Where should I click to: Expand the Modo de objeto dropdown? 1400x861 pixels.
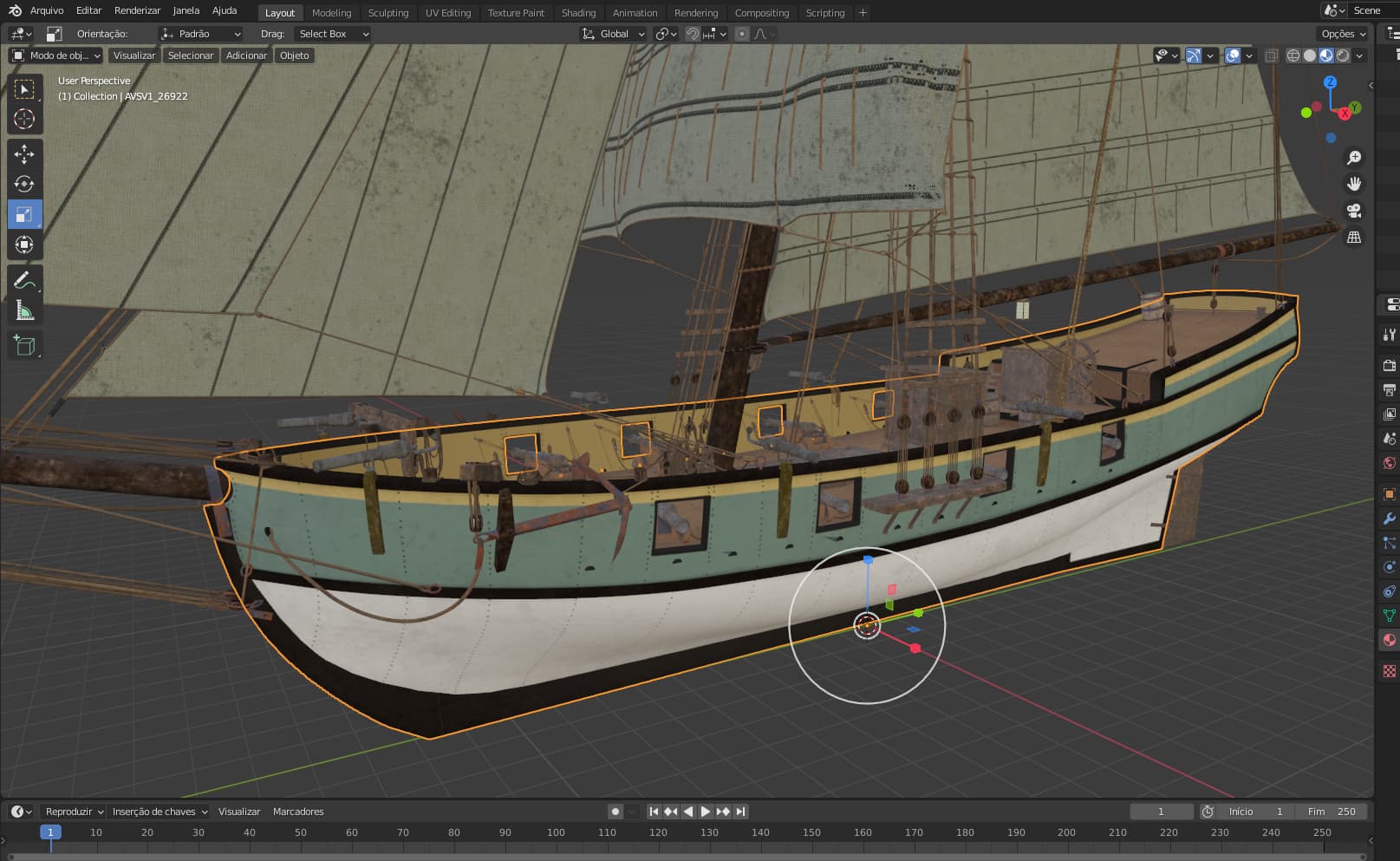point(56,55)
